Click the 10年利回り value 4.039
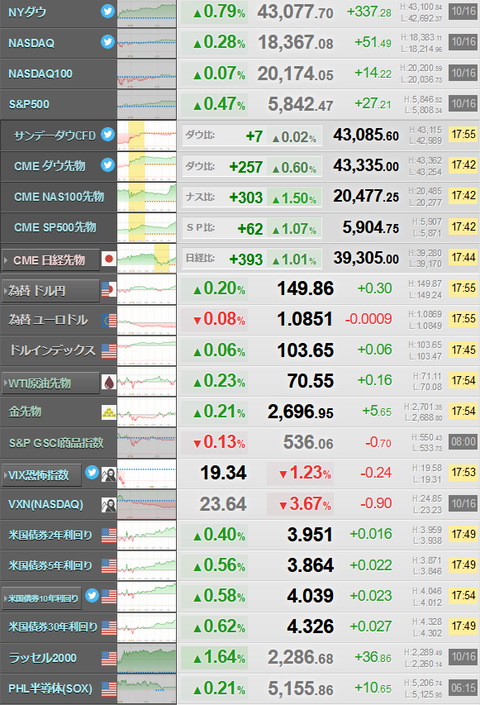 click(311, 596)
